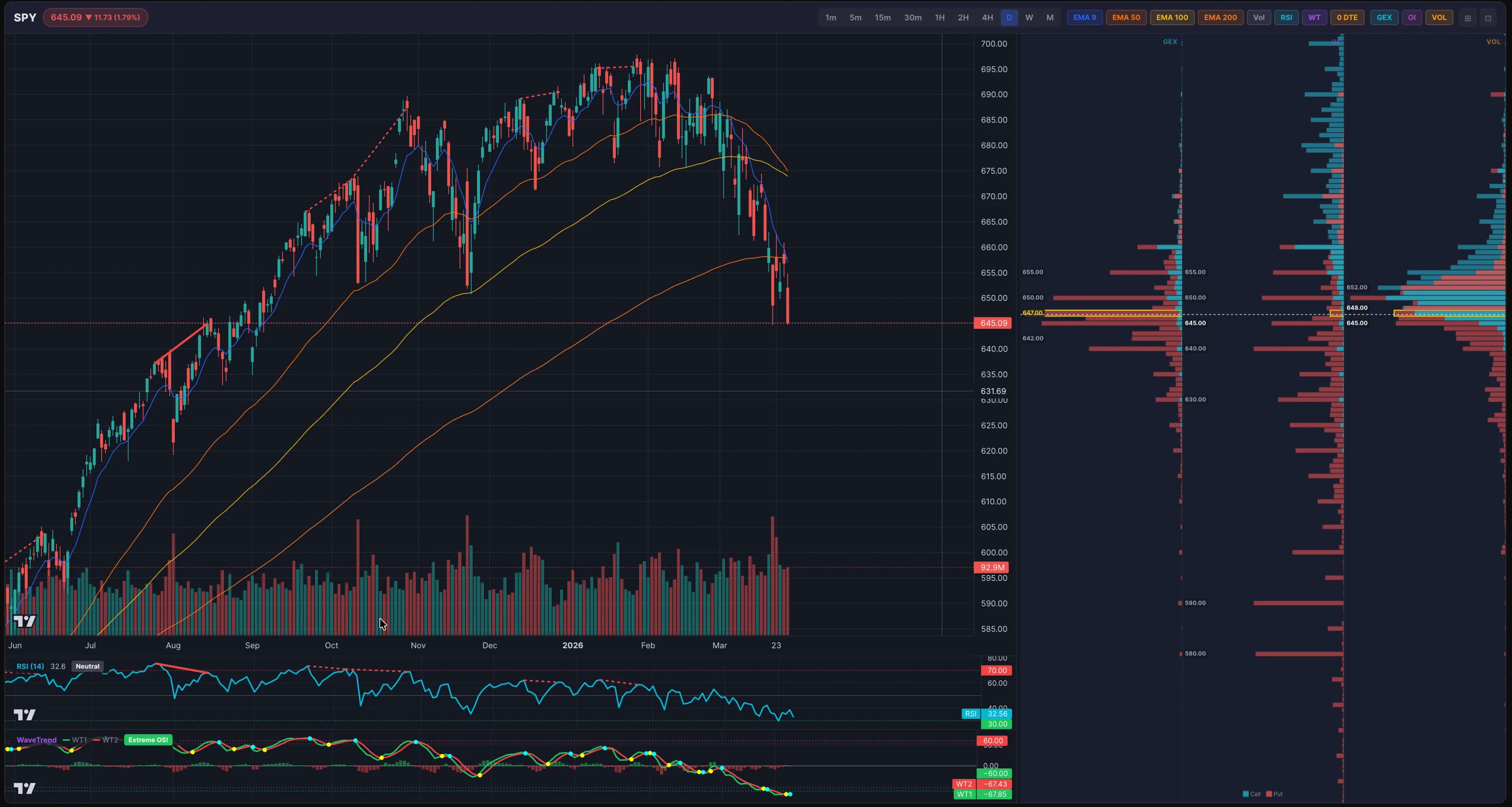Switch to 4H timeframe
This screenshot has height=807, width=1512.
[987, 18]
